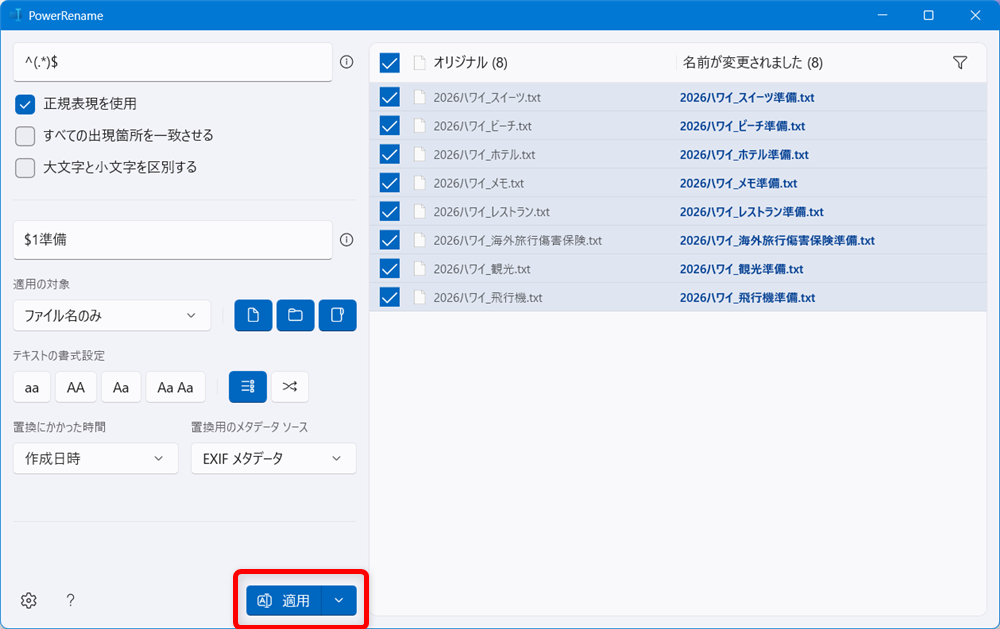Select the "Aa Aa" title case formatting option

click(x=174, y=387)
